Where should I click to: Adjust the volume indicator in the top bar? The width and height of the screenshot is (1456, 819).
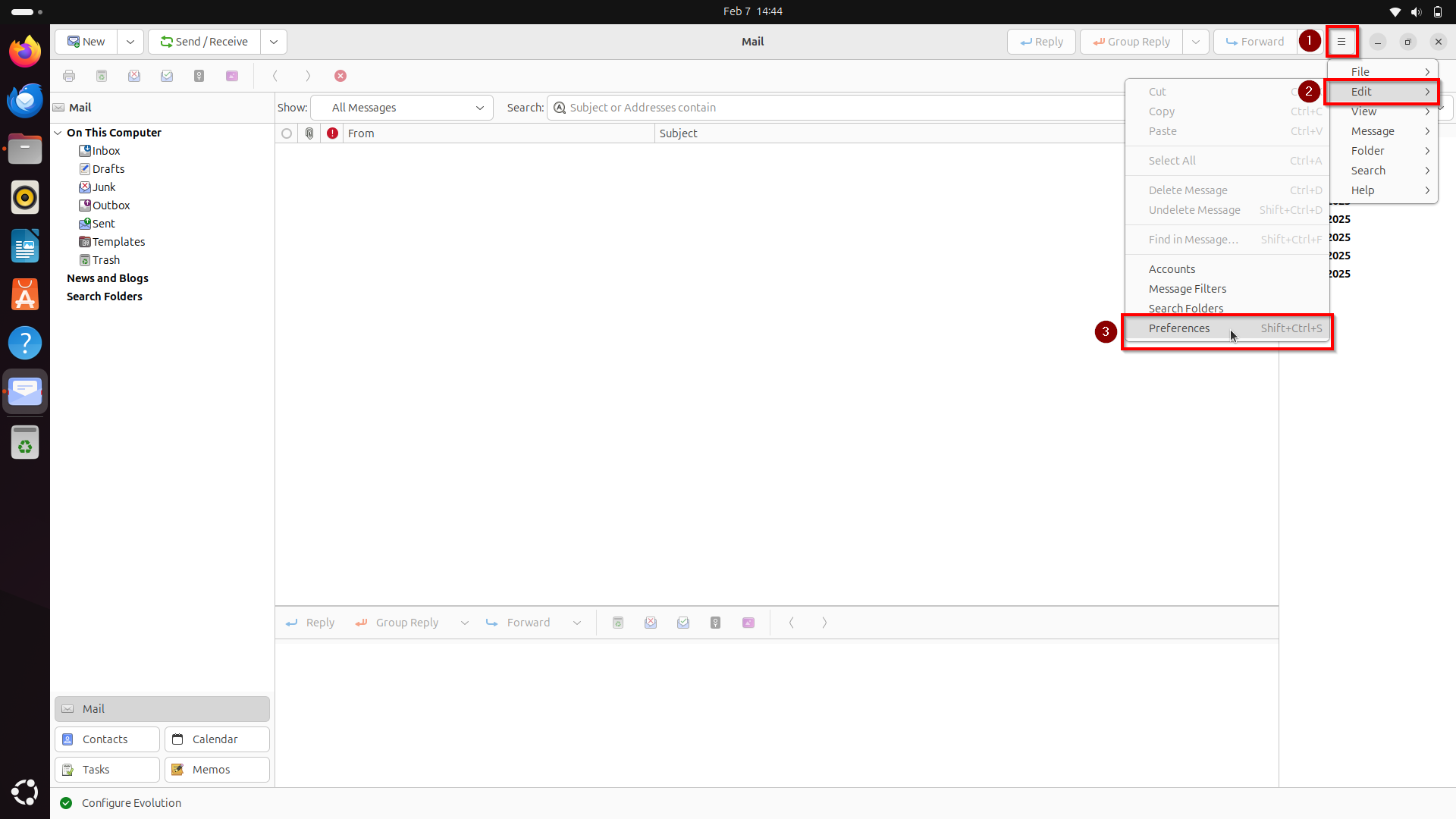(1416, 11)
